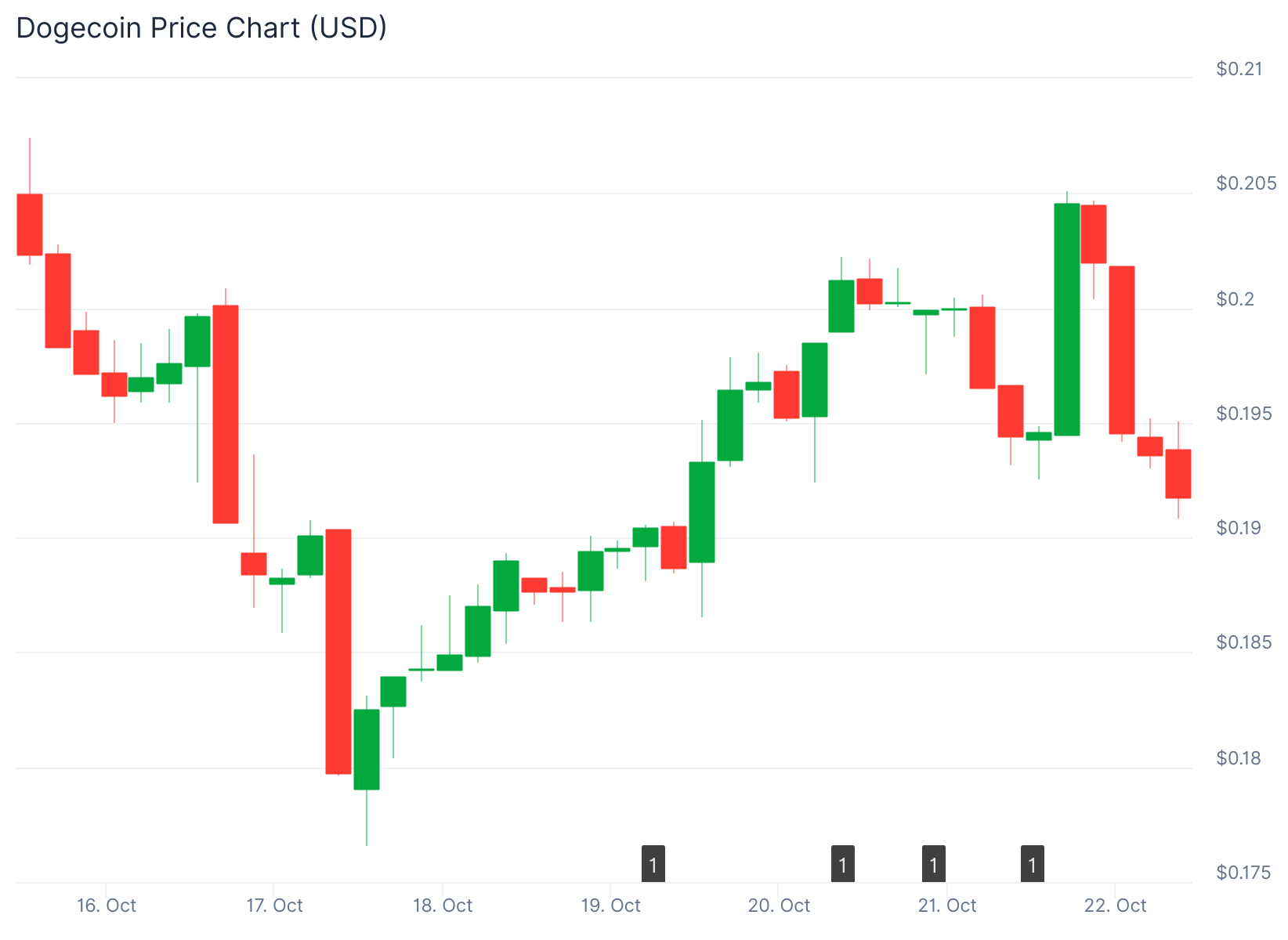Open the second numbered event marker from left
The image size is (1288, 940).
[842, 864]
